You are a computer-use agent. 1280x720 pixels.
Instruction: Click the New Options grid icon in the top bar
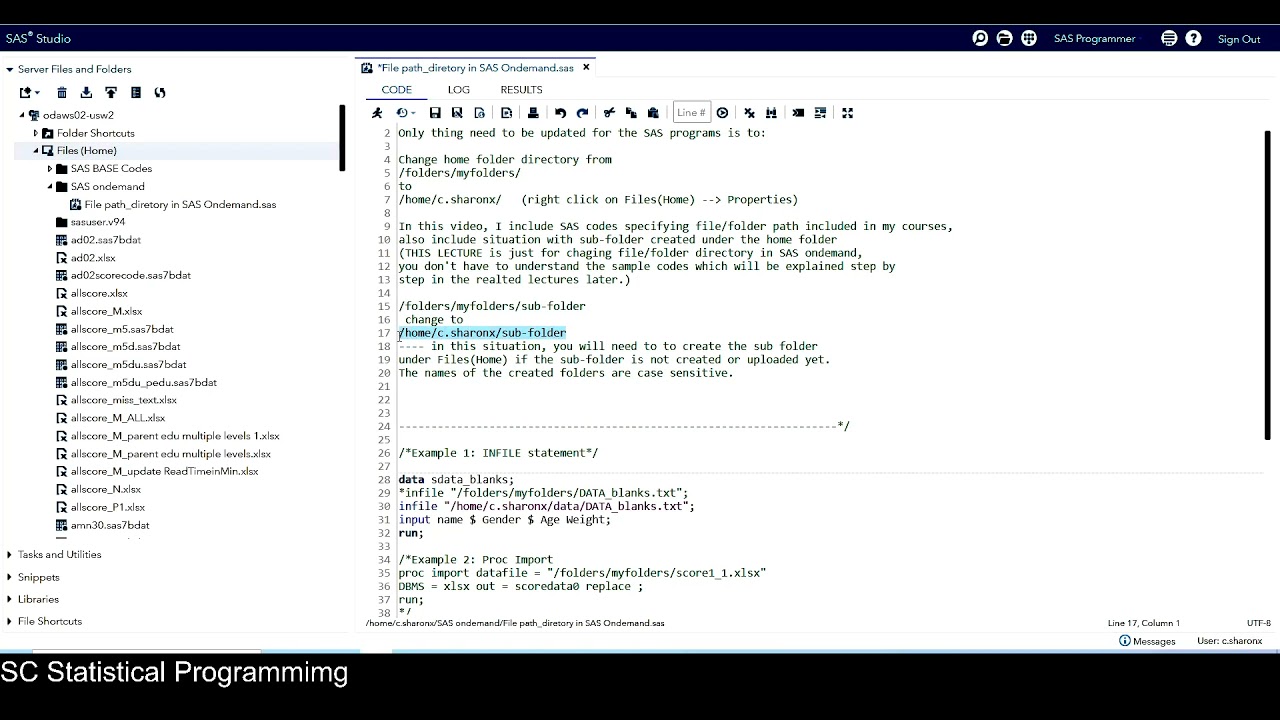tap(1029, 38)
